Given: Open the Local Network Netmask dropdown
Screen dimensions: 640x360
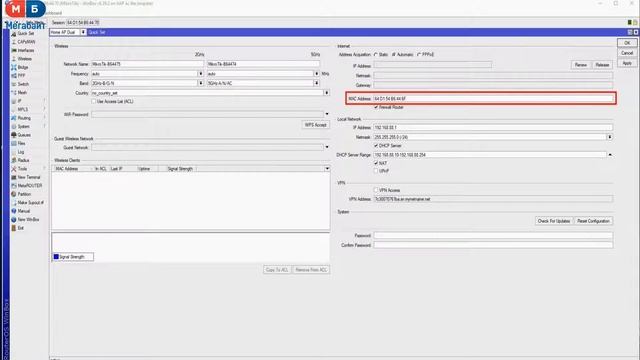Looking at the screenshot, I should [x=610, y=137].
